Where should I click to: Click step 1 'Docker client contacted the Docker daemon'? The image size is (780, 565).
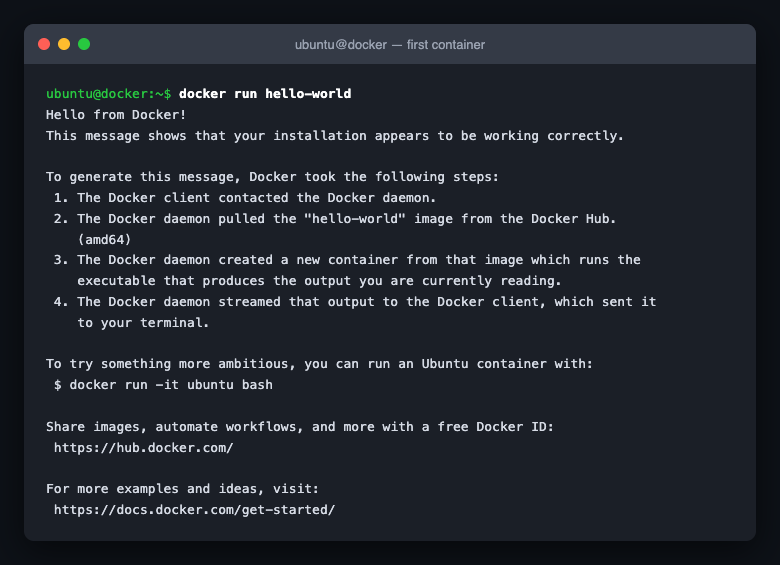click(x=245, y=198)
